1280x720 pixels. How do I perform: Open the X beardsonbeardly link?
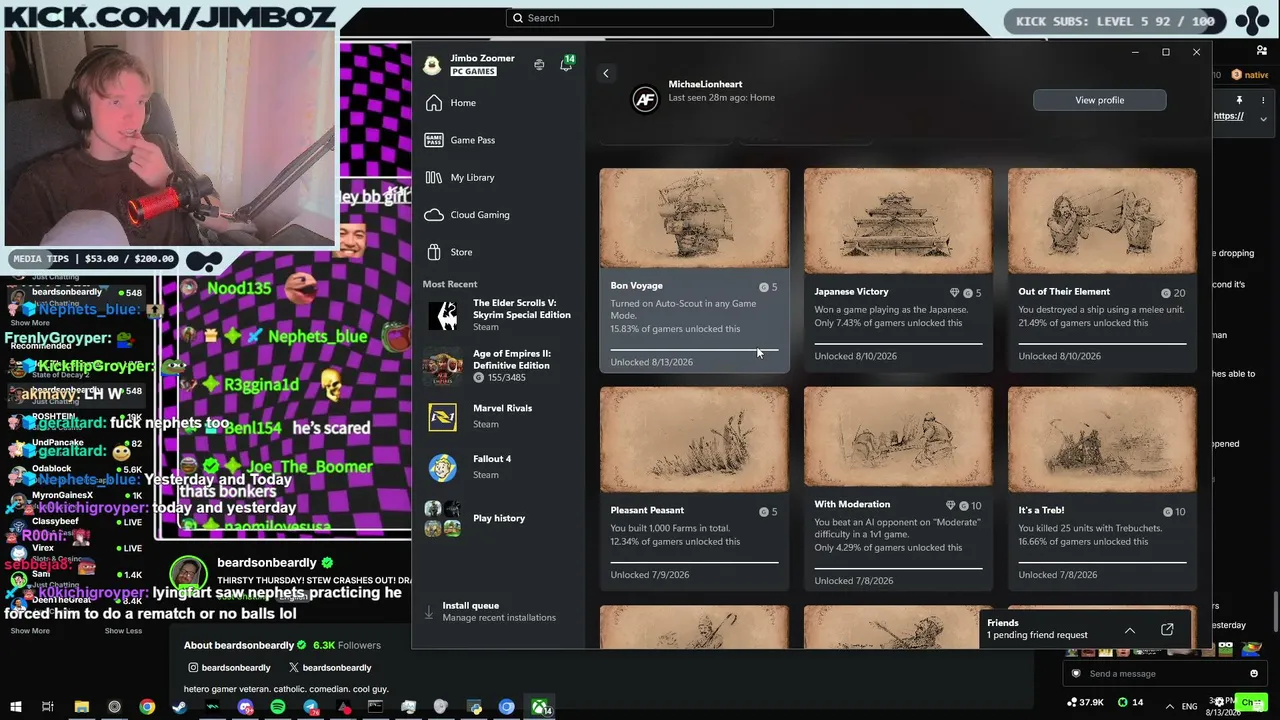tap(330, 667)
